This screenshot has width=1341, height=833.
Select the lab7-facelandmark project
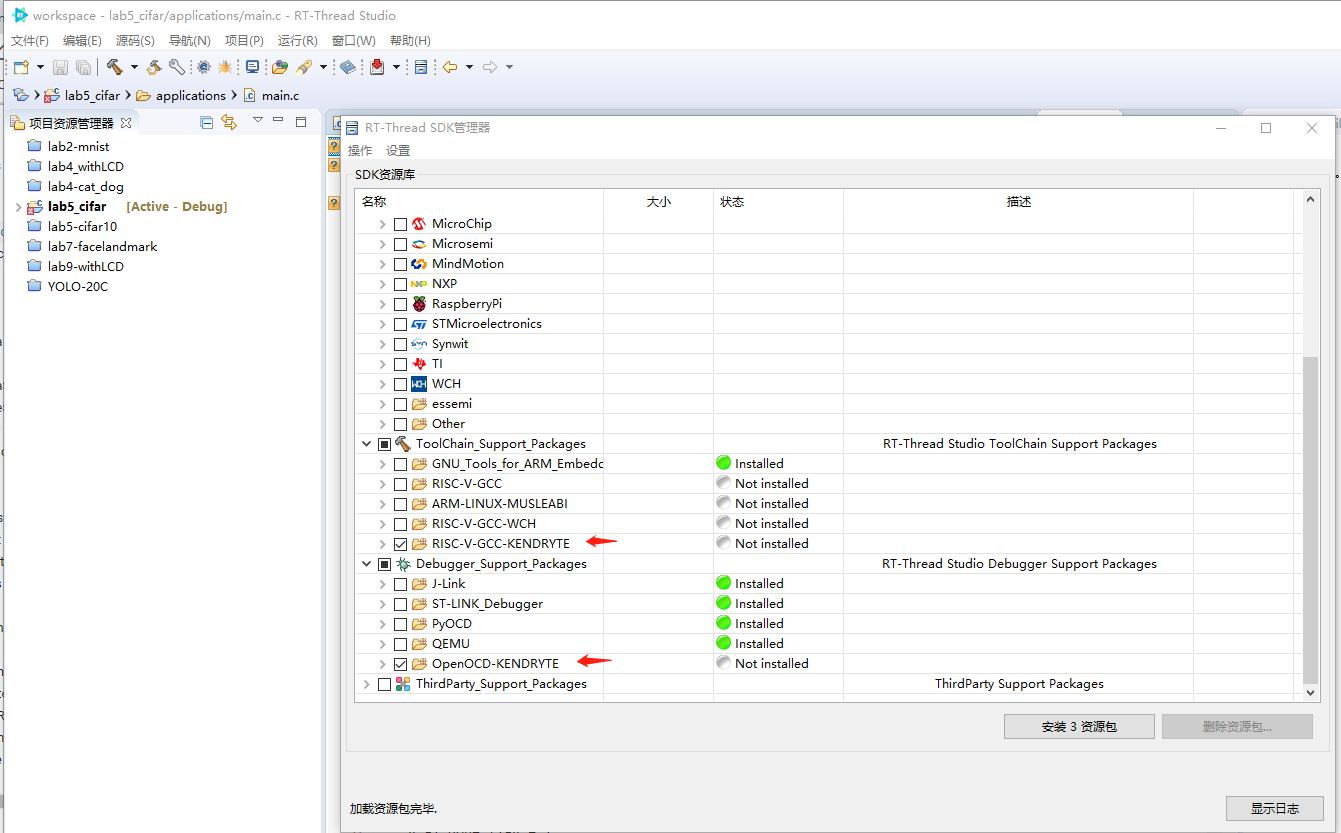(102, 247)
